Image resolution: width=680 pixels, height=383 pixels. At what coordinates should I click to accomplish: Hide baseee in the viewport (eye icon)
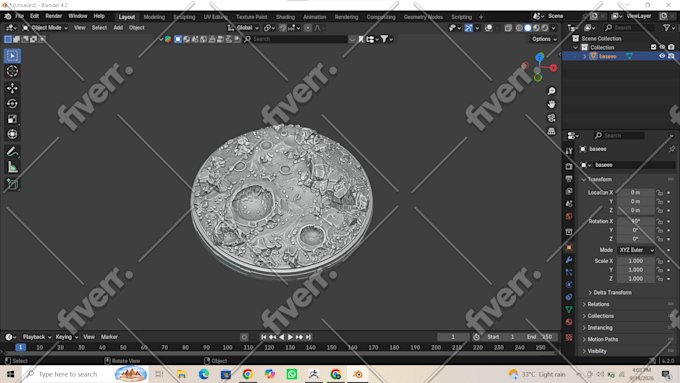pyautogui.click(x=662, y=56)
